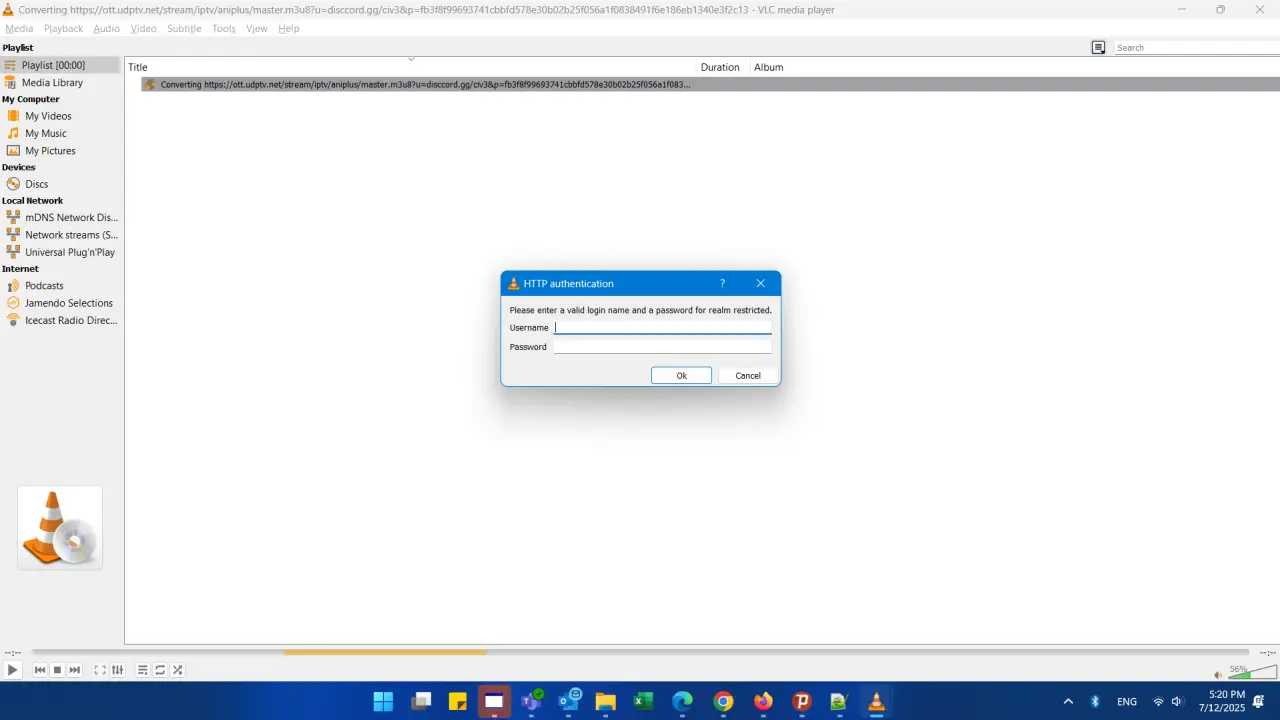Go to previous media in playlist
The height and width of the screenshot is (720, 1280).
pyautogui.click(x=40, y=670)
